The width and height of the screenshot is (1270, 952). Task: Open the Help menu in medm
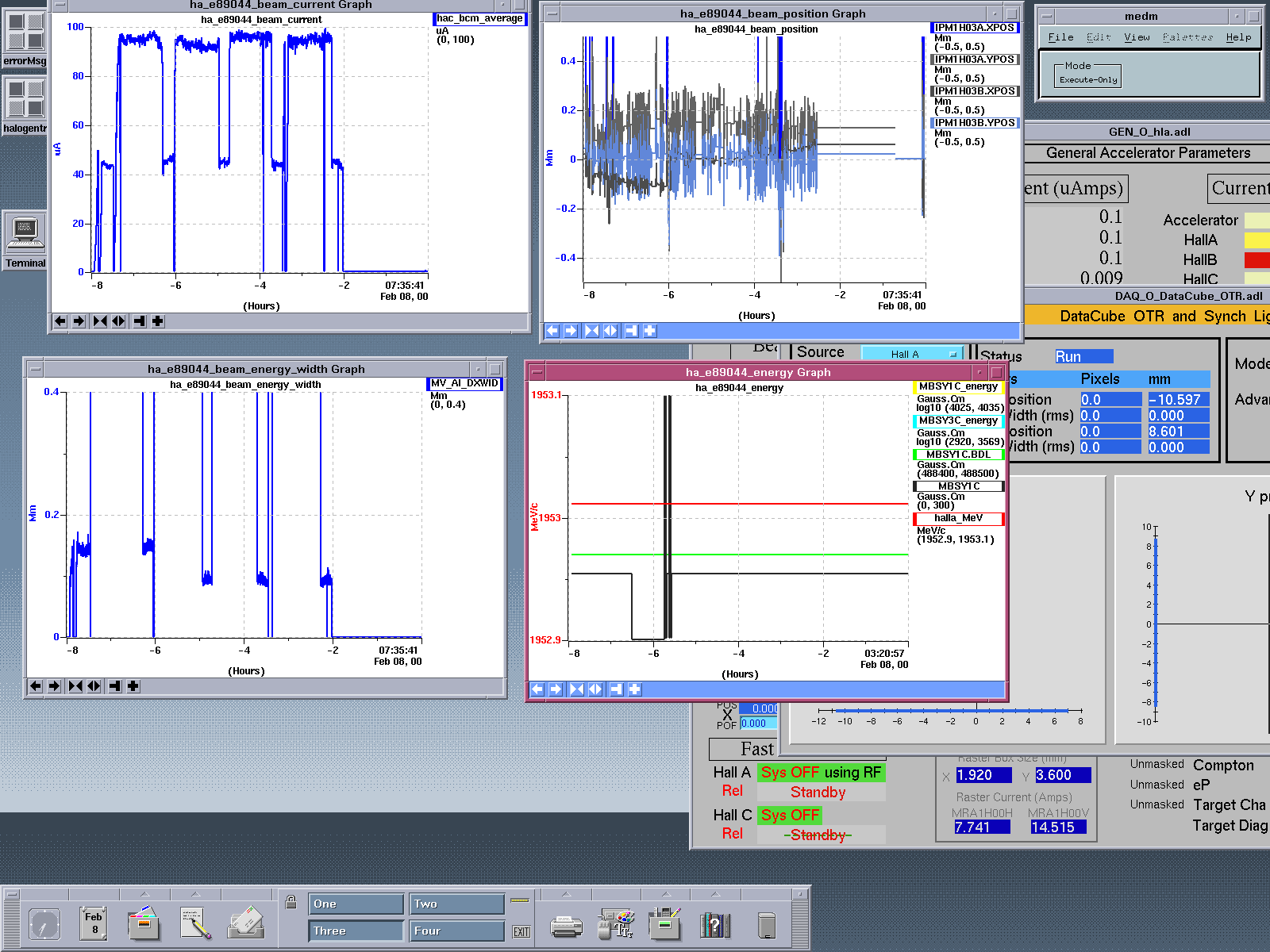coord(1238,37)
